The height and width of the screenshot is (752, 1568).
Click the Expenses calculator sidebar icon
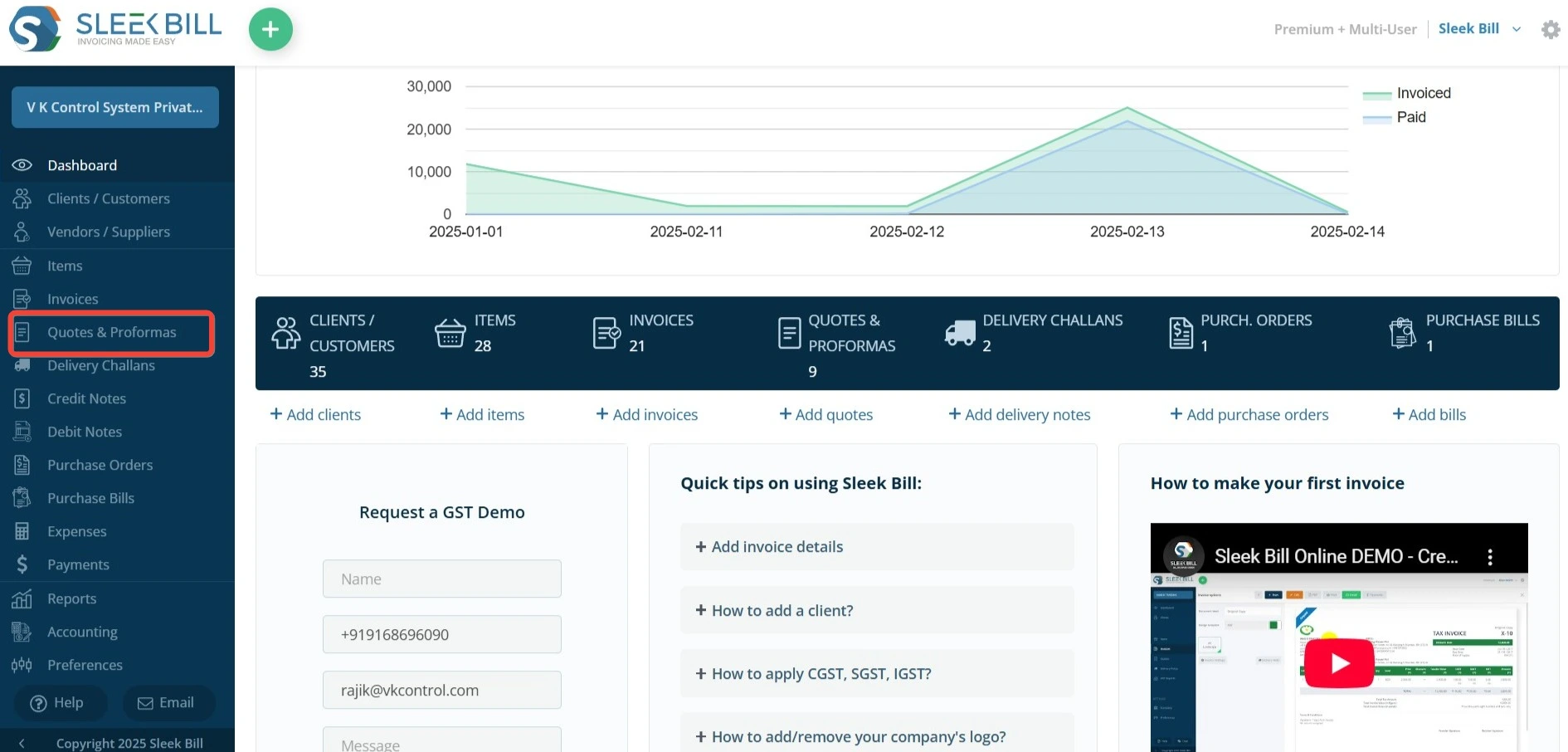(x=22, y=531)
